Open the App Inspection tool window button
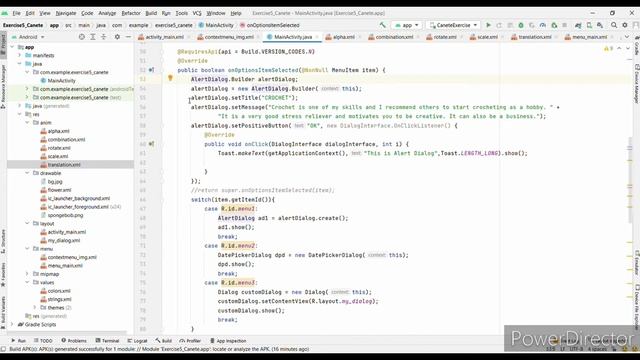 pyautogui.click(x=228, y=340)
